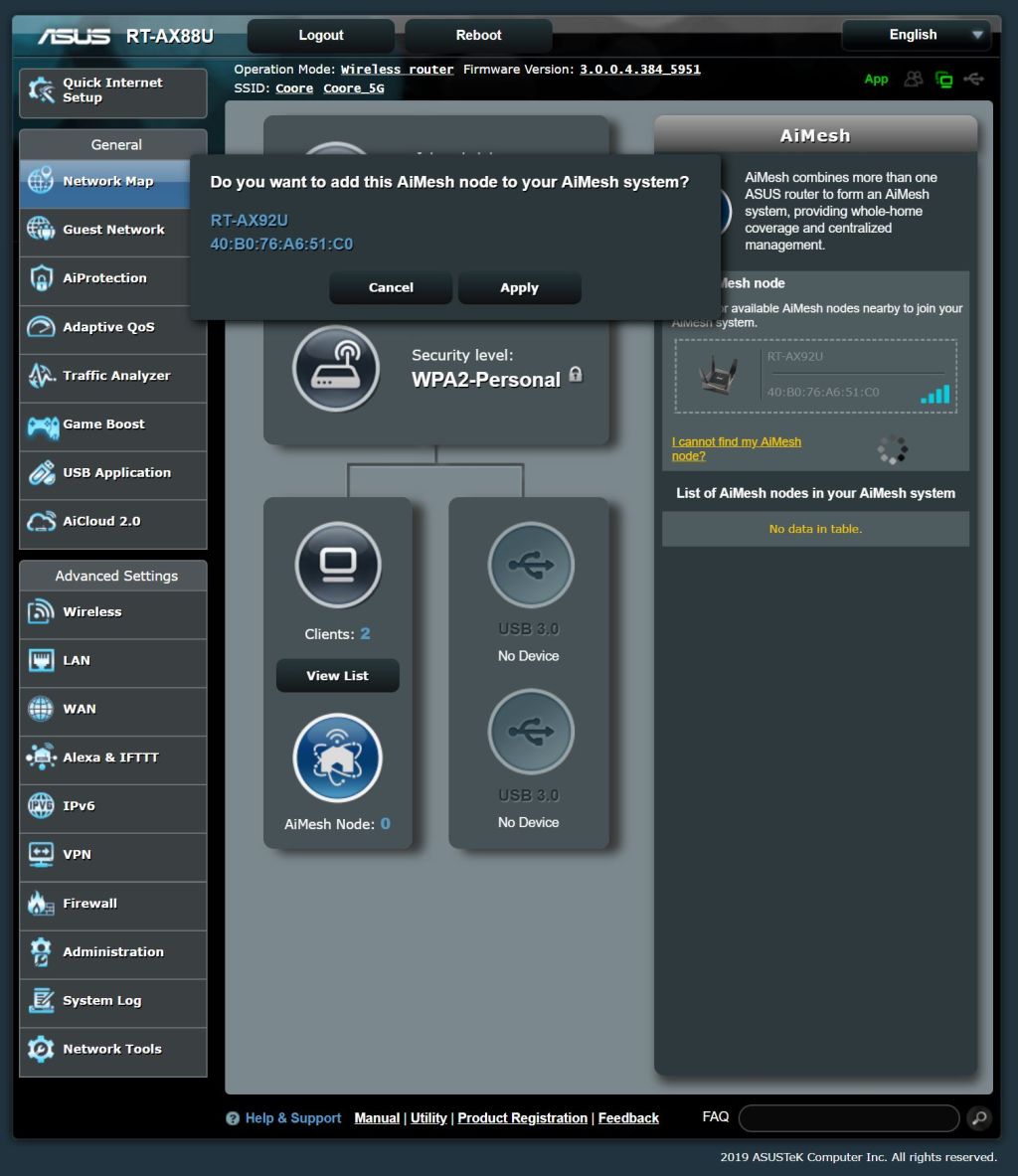Click the WAN globe icon
1018x1176 pixels.
(41, 709)
